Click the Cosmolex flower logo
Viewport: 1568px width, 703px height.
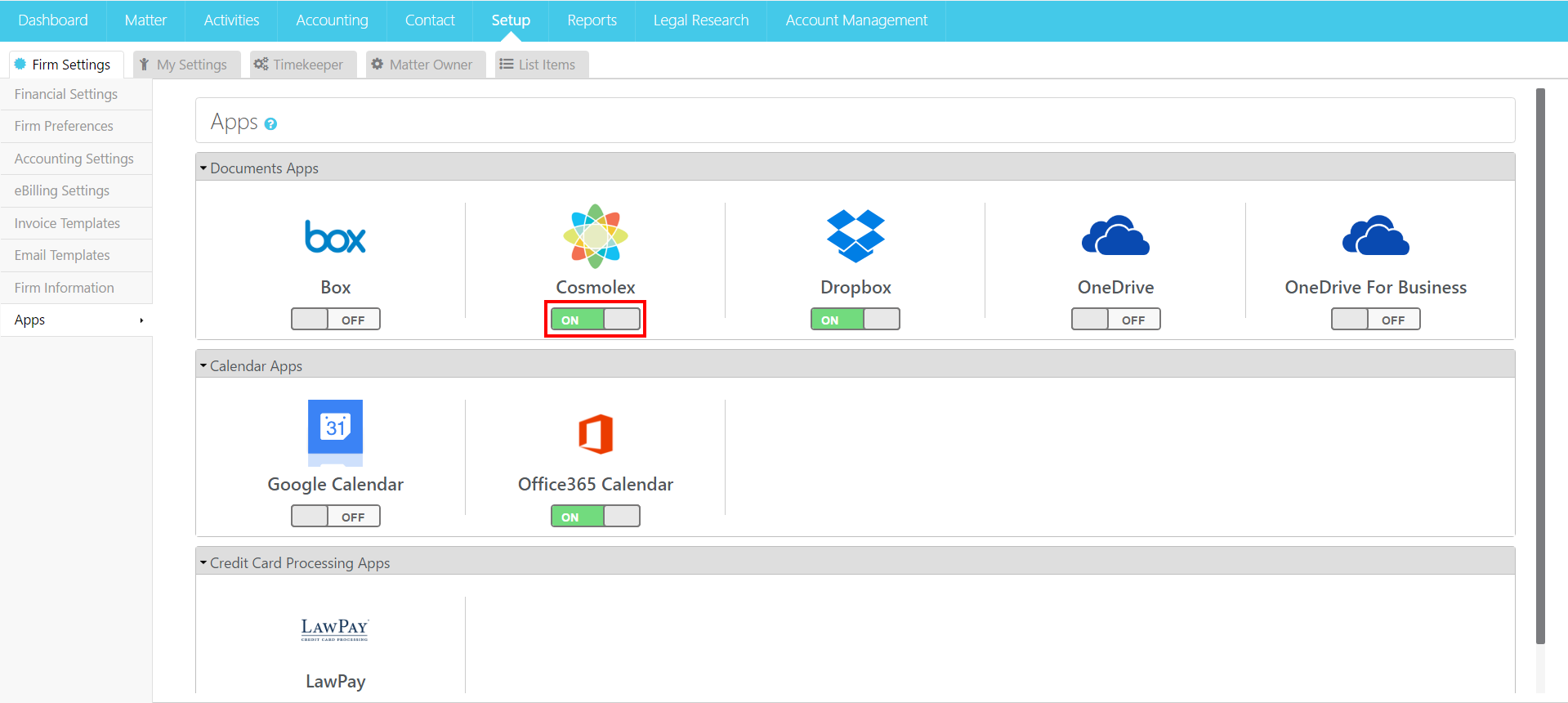point(596,236)
